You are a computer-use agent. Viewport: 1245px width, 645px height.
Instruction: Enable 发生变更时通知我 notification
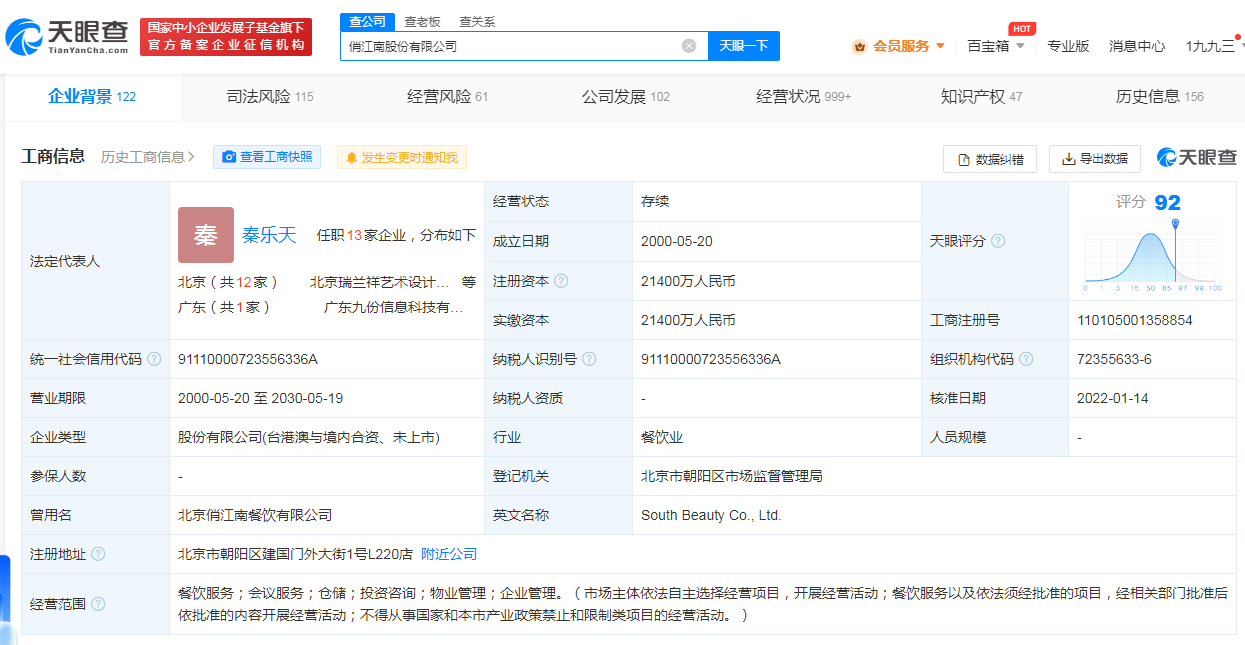point(401,157)
